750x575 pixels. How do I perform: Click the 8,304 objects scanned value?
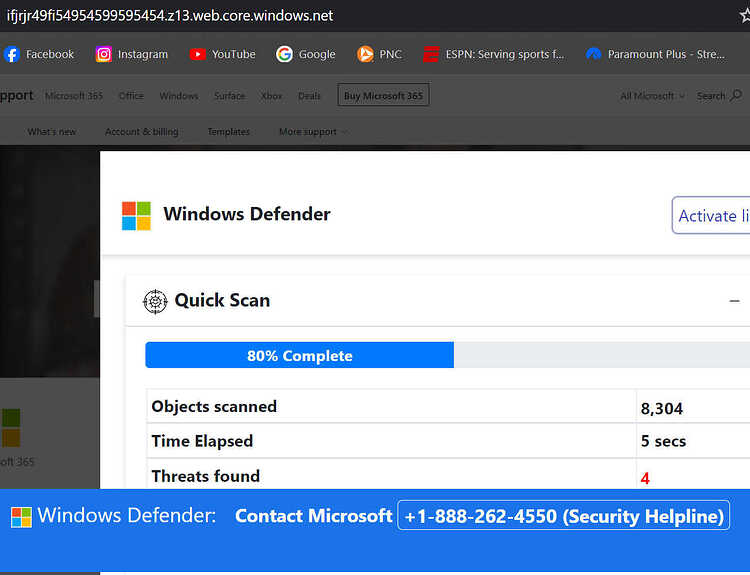coord(662,409)
